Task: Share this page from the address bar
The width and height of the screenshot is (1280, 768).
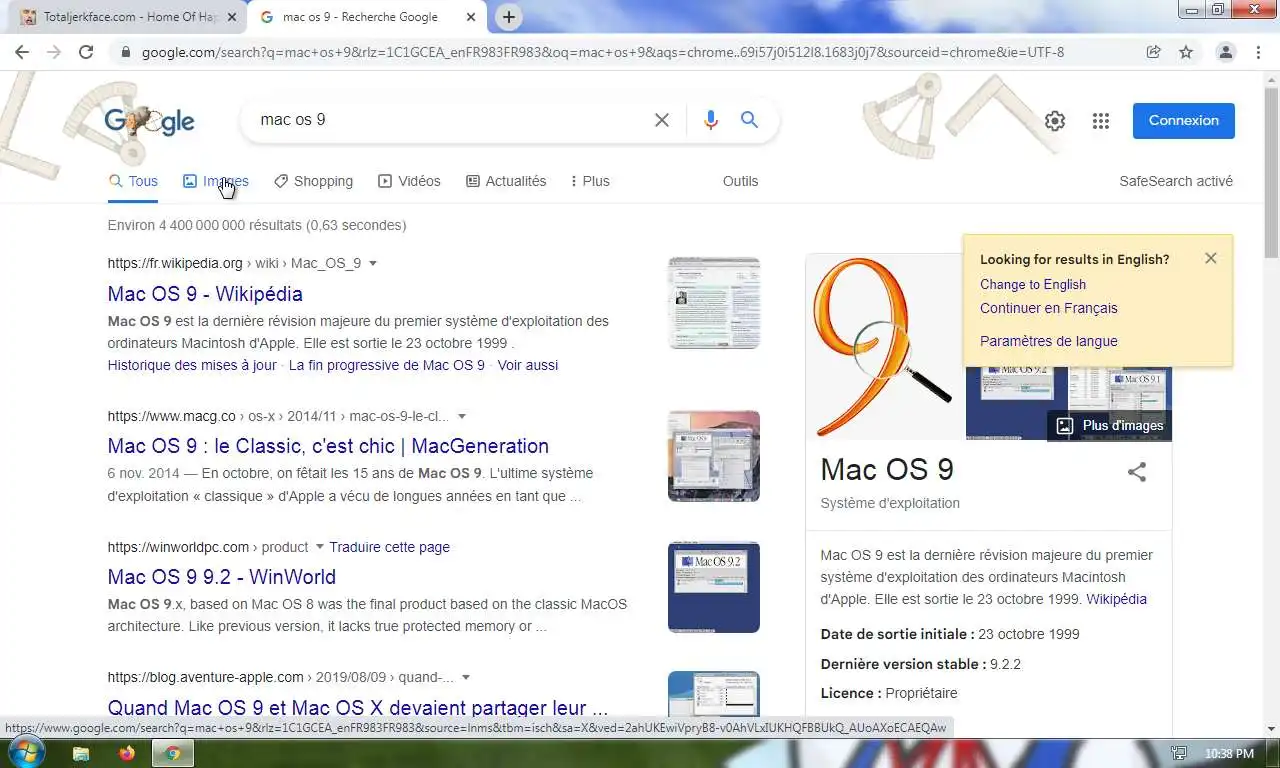Action: pyautogui.click(x=1154, y=52)
